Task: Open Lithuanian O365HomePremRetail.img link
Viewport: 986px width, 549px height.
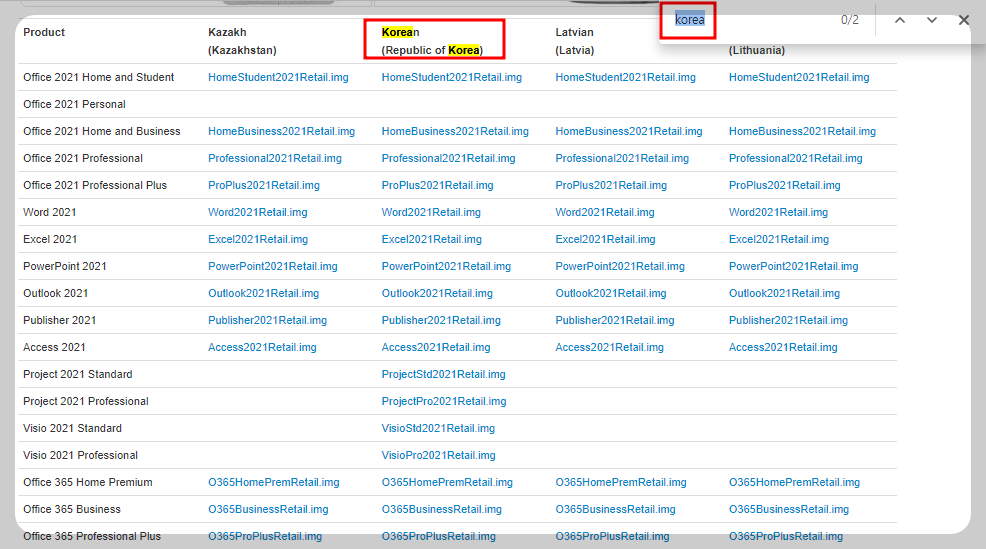Action: click(x=794, y=483)
